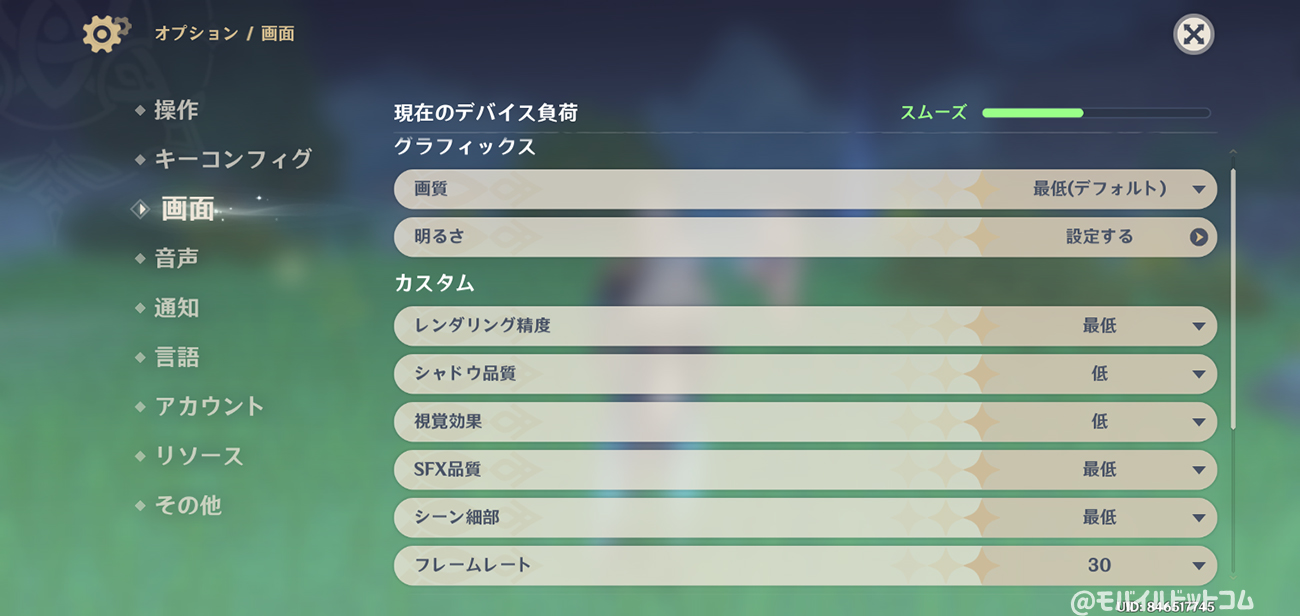Viewport: 1300px width, 616px height.
Task: Click the arrow icon beside 明るさ 設定する
Action: click(1198, 238)
